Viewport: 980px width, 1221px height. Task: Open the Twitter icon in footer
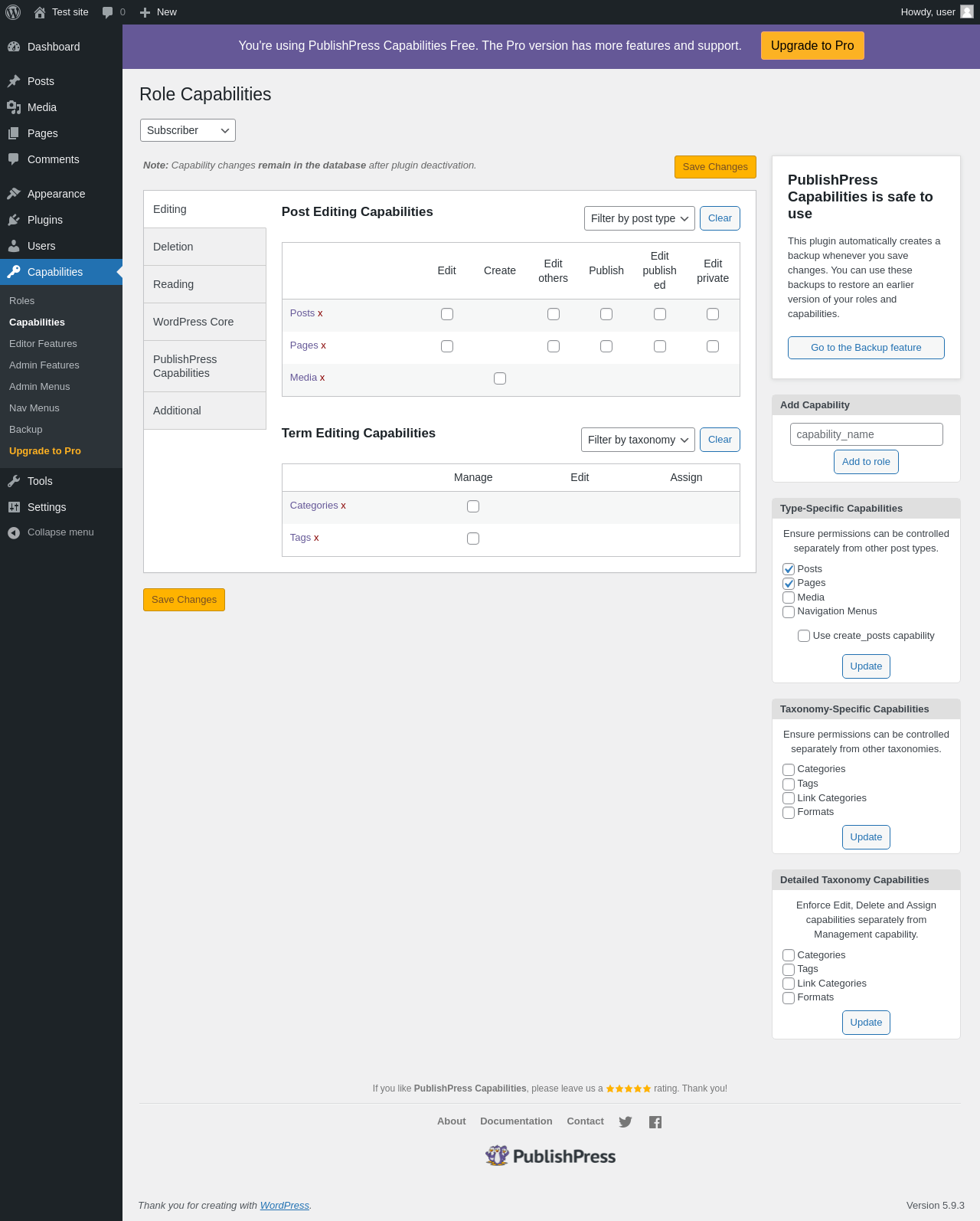[626, 1122]
